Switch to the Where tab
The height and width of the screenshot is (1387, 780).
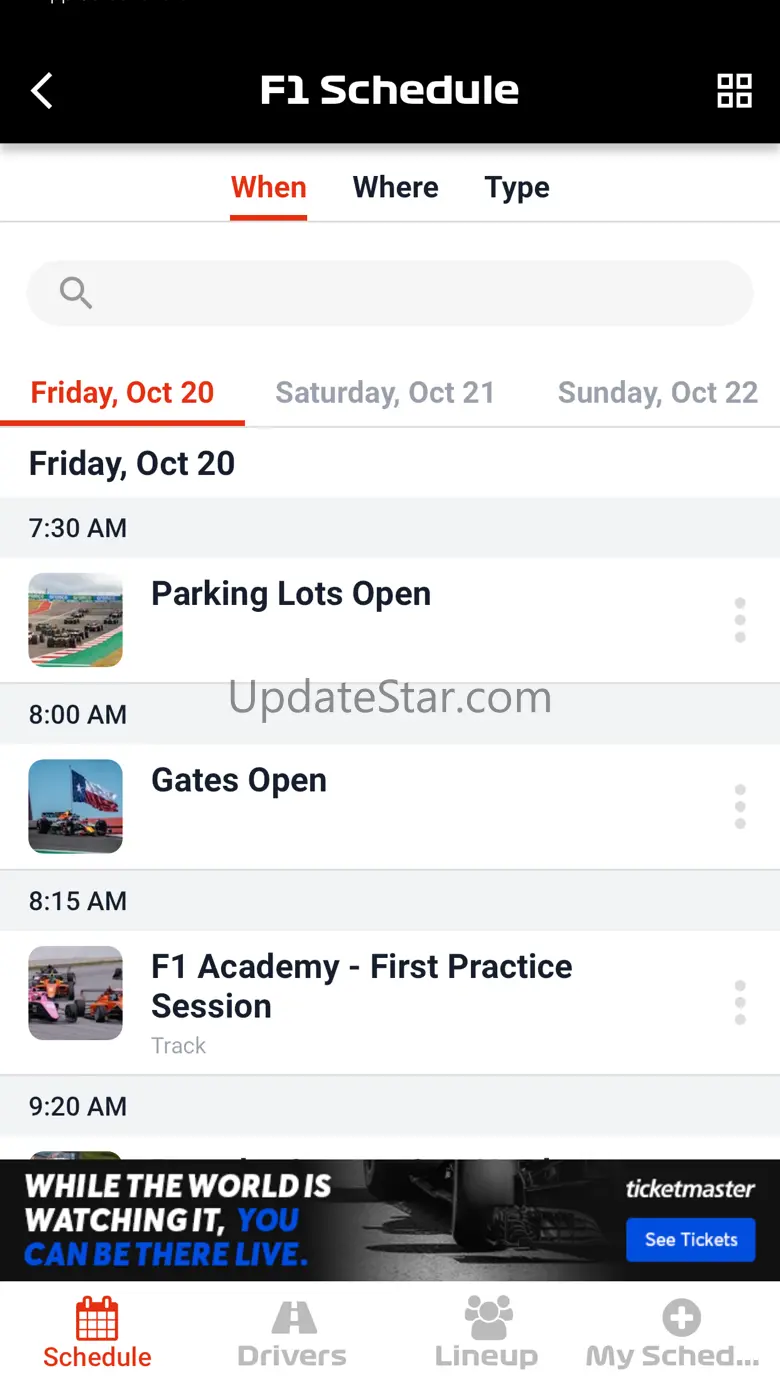coord(395,188)
